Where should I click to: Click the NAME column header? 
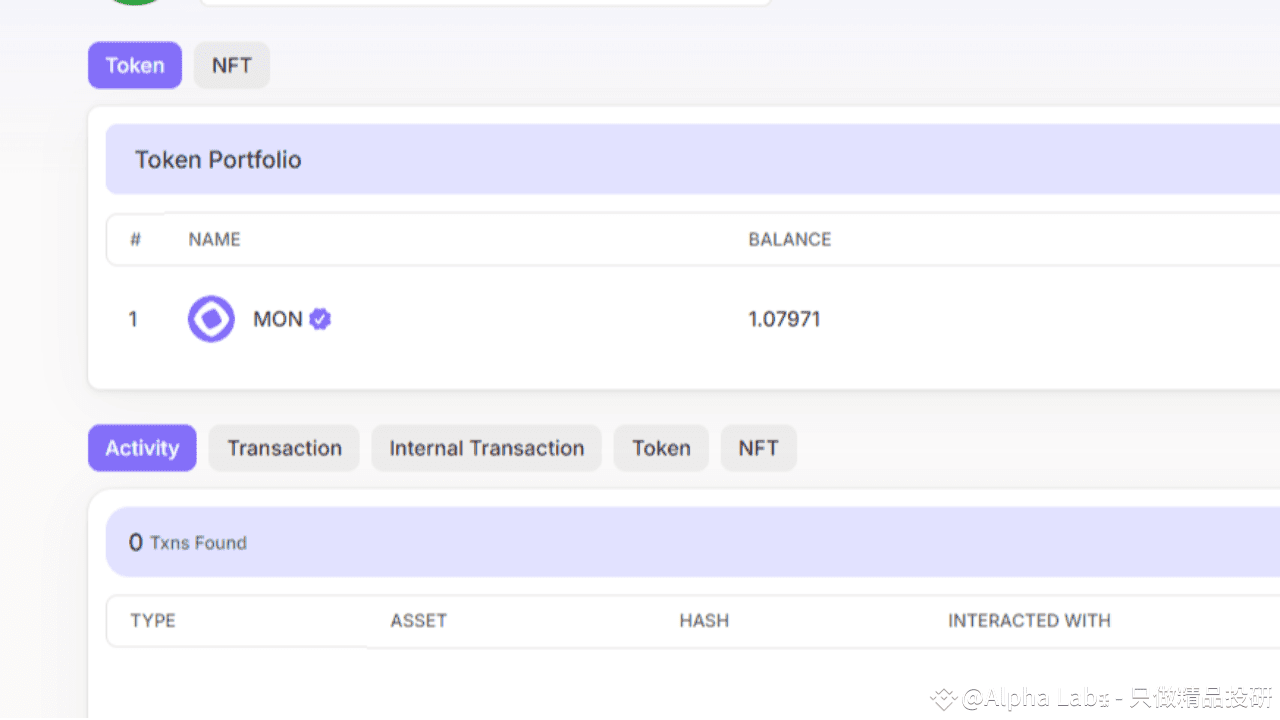[214, 240]
